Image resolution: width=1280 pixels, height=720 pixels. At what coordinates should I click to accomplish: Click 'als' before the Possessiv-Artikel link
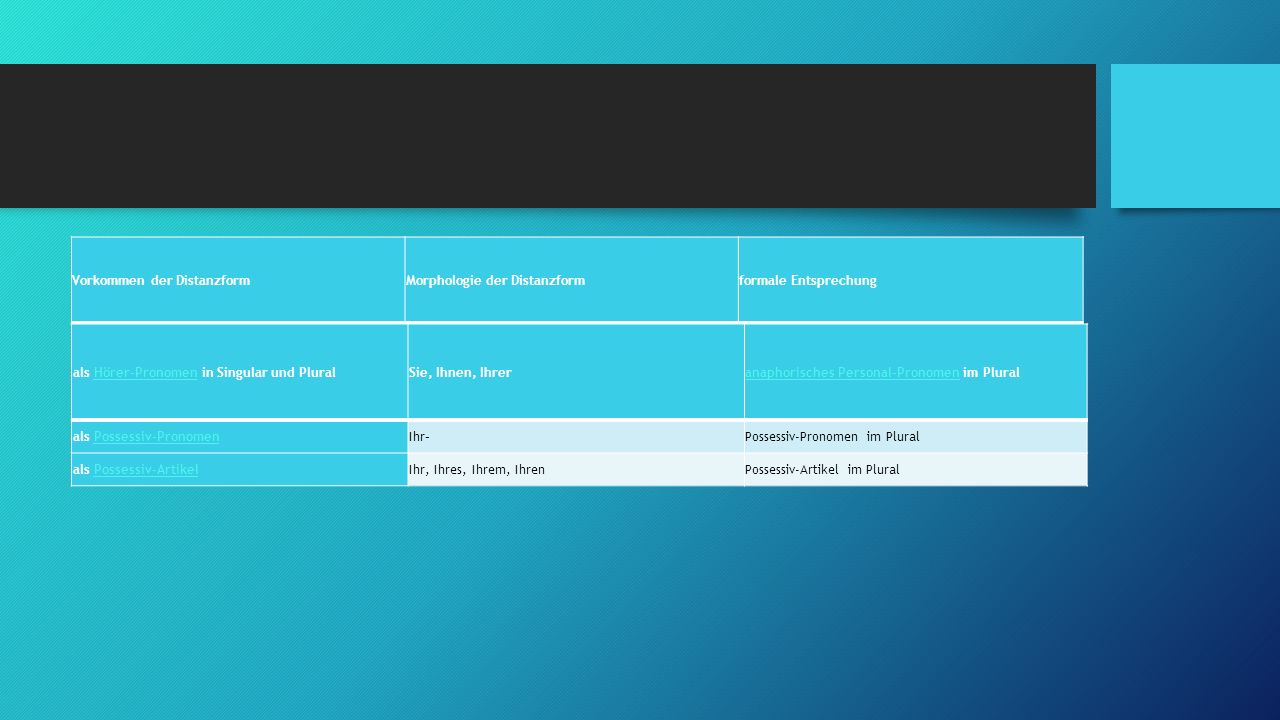coord(81,469)
